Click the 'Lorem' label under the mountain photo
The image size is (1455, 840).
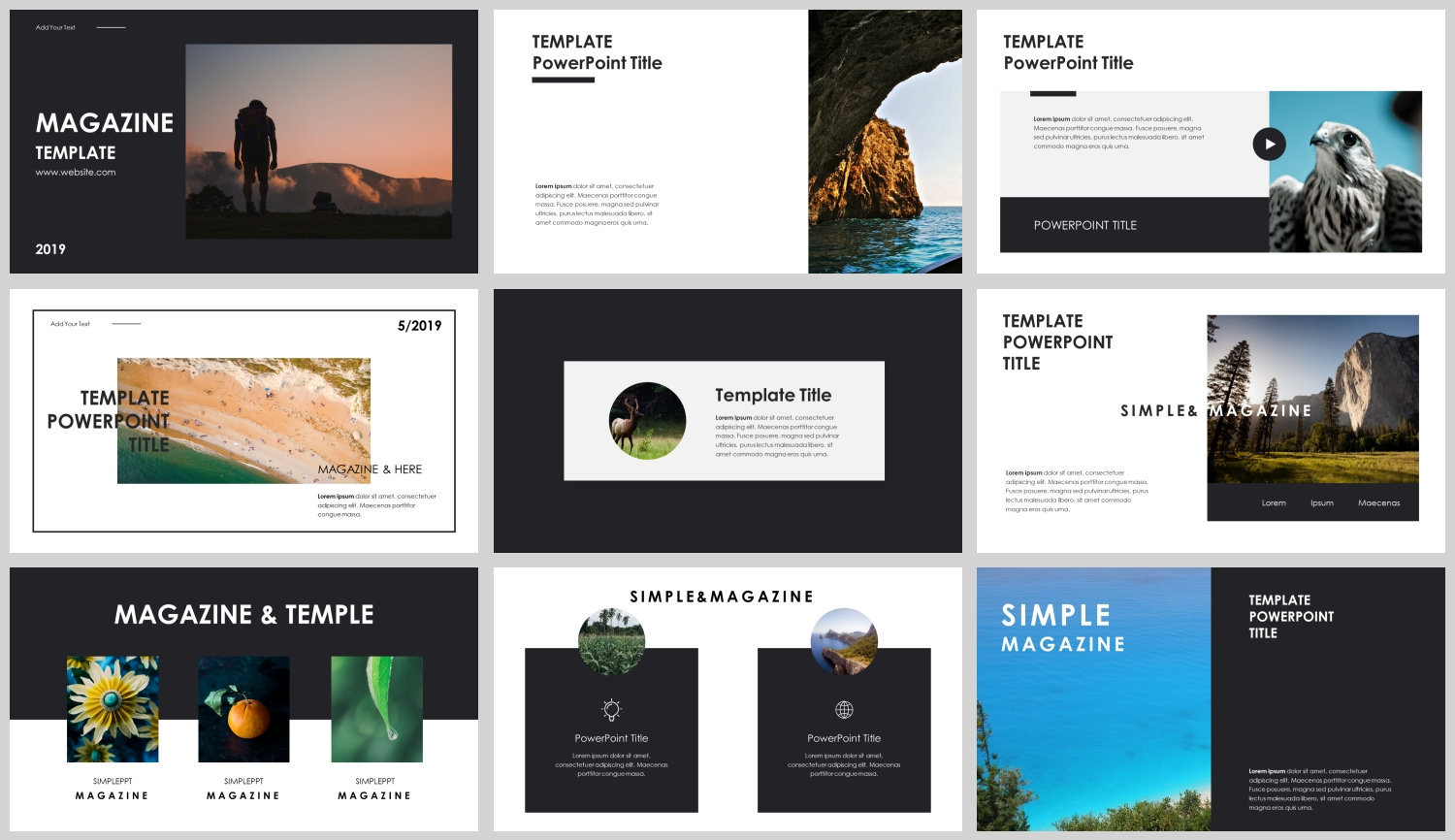(x=1274, y=503)
